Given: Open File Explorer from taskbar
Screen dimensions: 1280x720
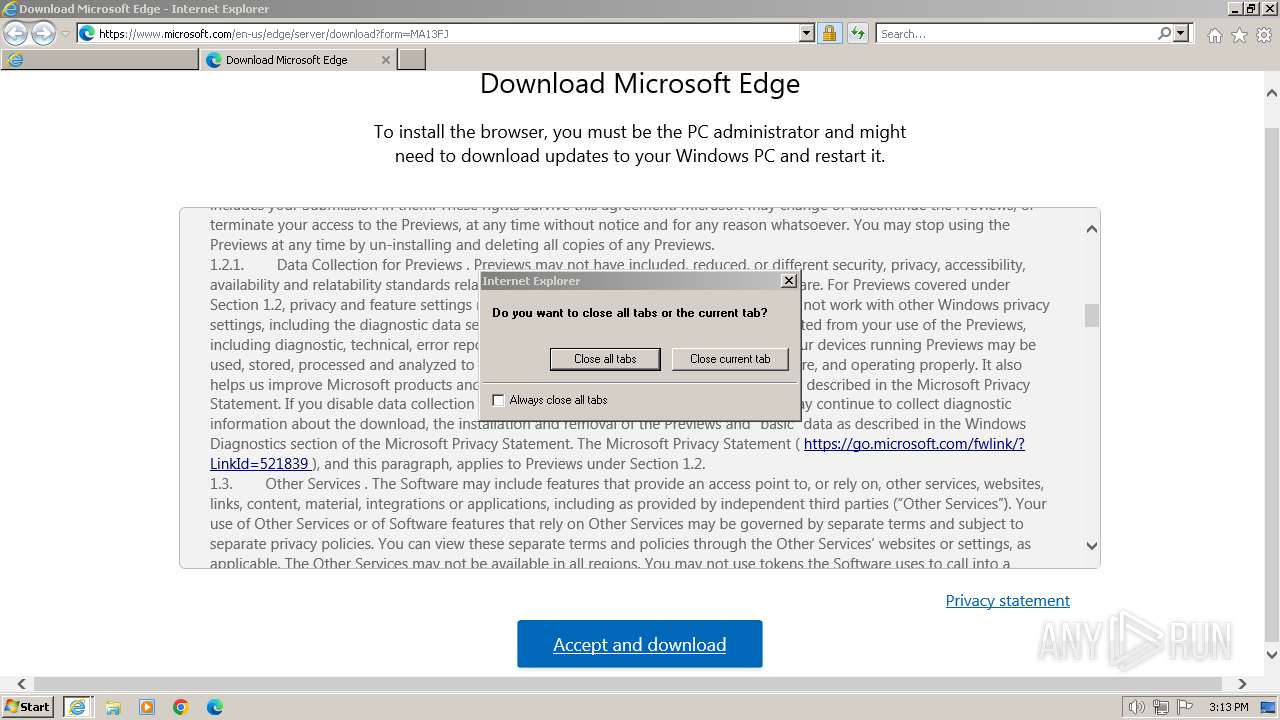Looking at the screenshot, I should pyautogui.click(x=113, y=707).
